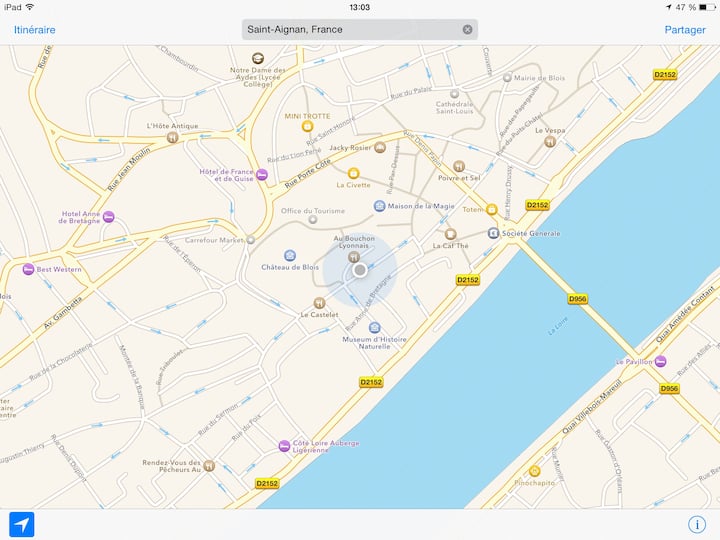
Task: Open the Itinéraire directions panel
Action: pyautogui.click(x=34, y=30)
